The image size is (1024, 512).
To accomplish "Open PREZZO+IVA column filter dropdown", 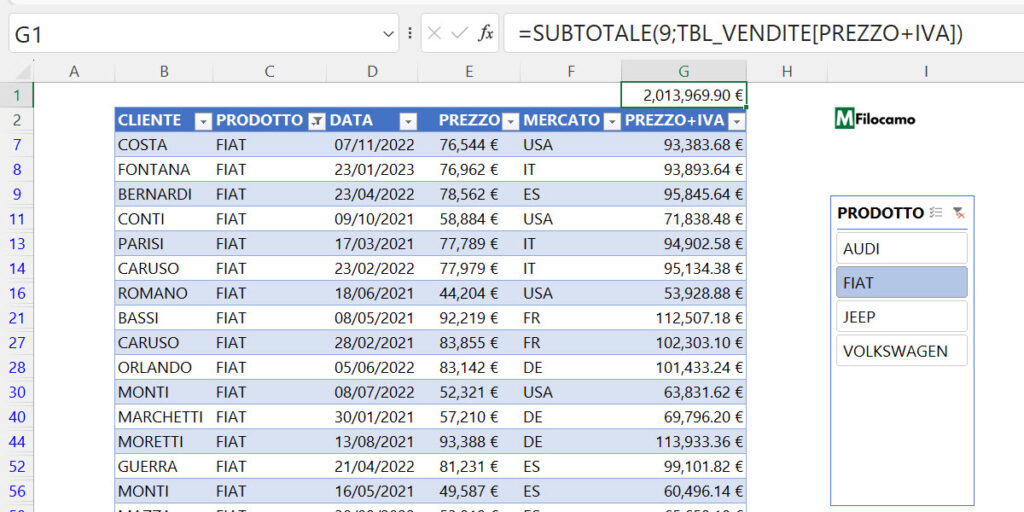I will (737, 121).
